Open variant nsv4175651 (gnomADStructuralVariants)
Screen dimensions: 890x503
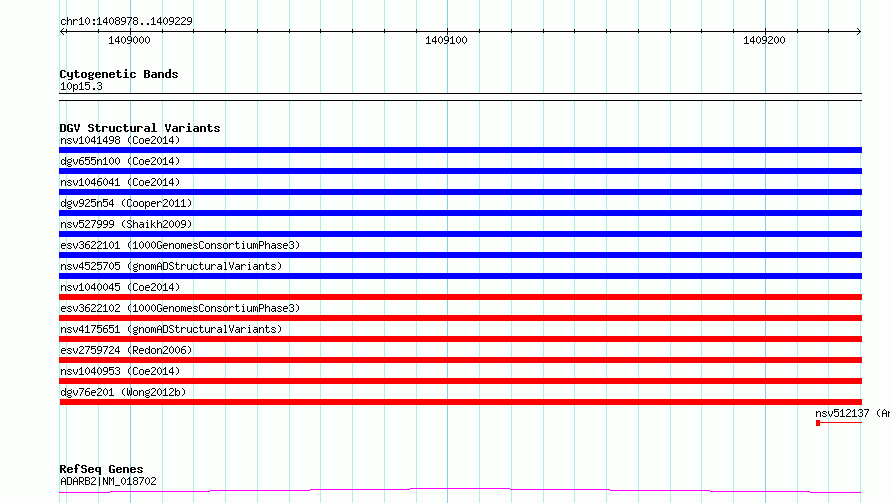point(171,329)
